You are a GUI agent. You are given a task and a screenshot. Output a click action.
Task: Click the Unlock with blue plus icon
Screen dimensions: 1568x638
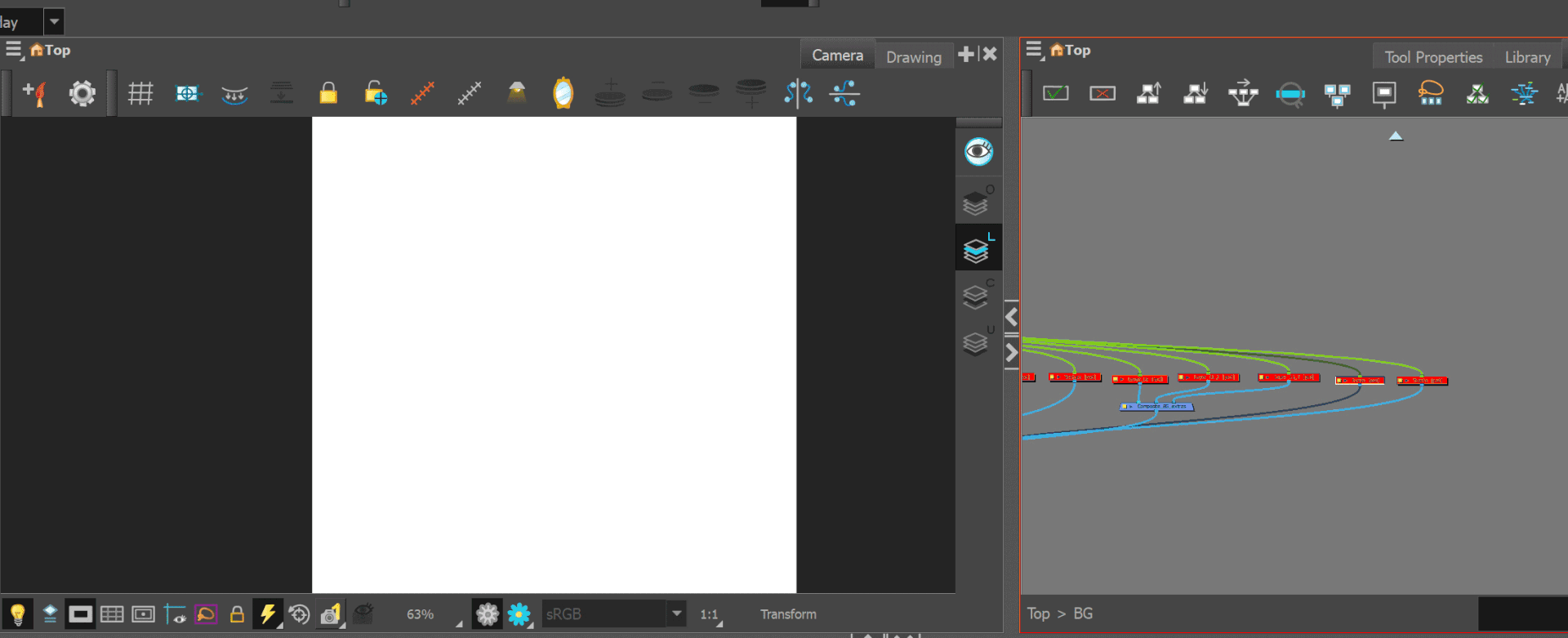(375, 93)
